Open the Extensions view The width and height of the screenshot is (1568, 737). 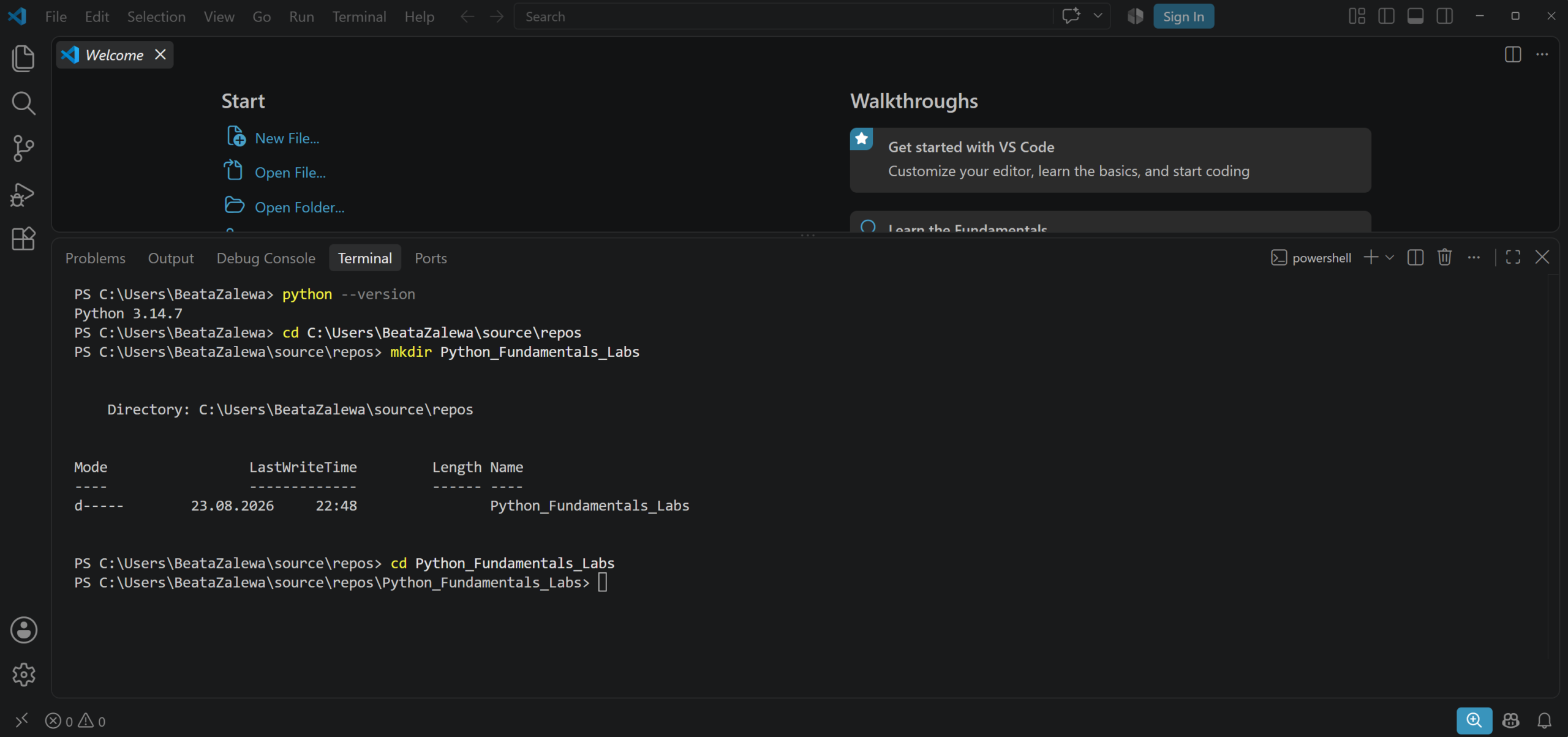click(23, 239)
